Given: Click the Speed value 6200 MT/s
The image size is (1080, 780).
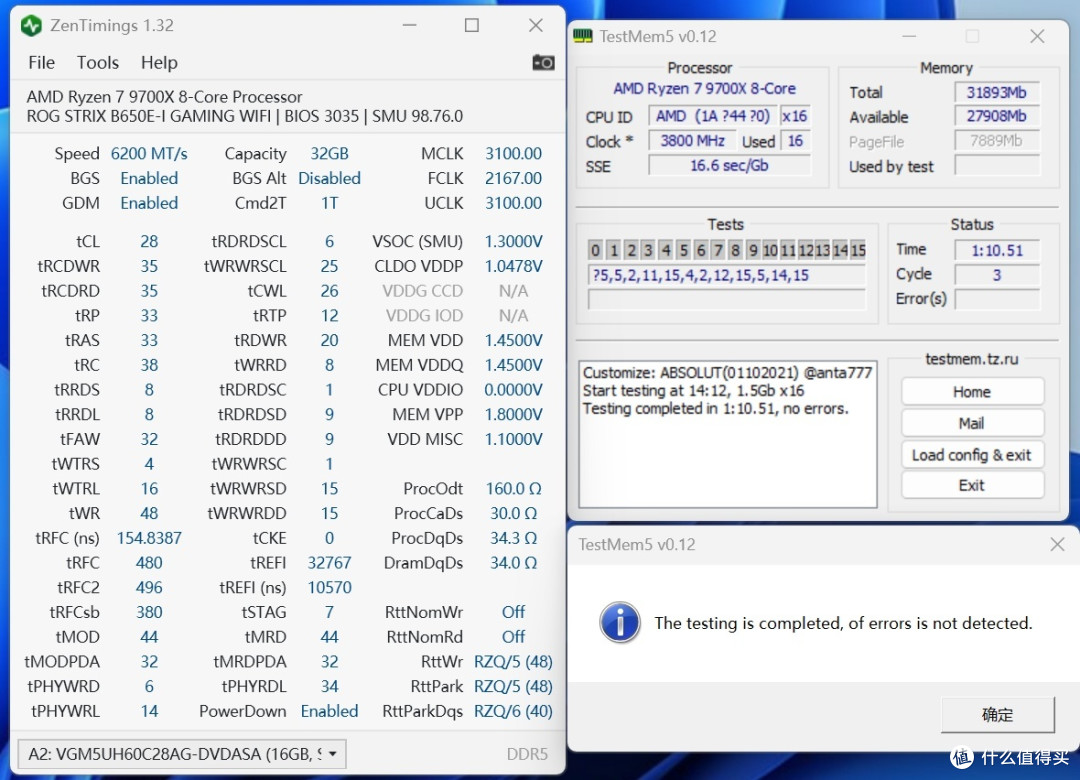Looking at the screenshot, I should tap(149, 154).
